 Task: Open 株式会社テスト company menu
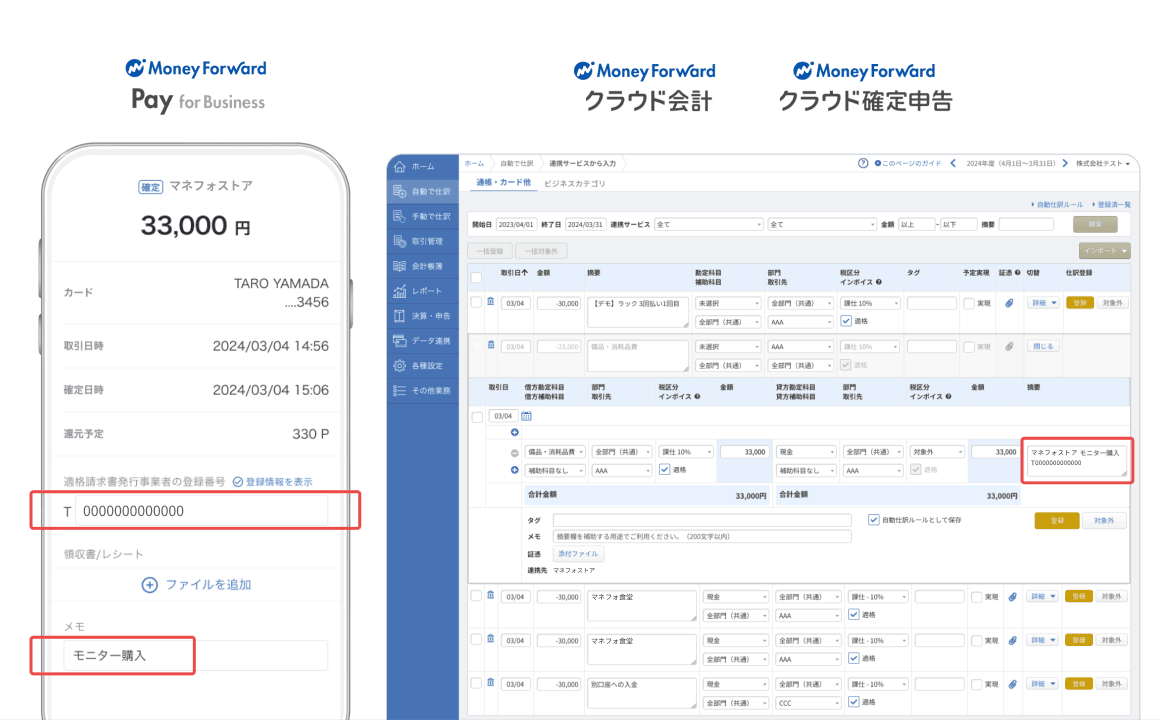tap(1103, 164)
